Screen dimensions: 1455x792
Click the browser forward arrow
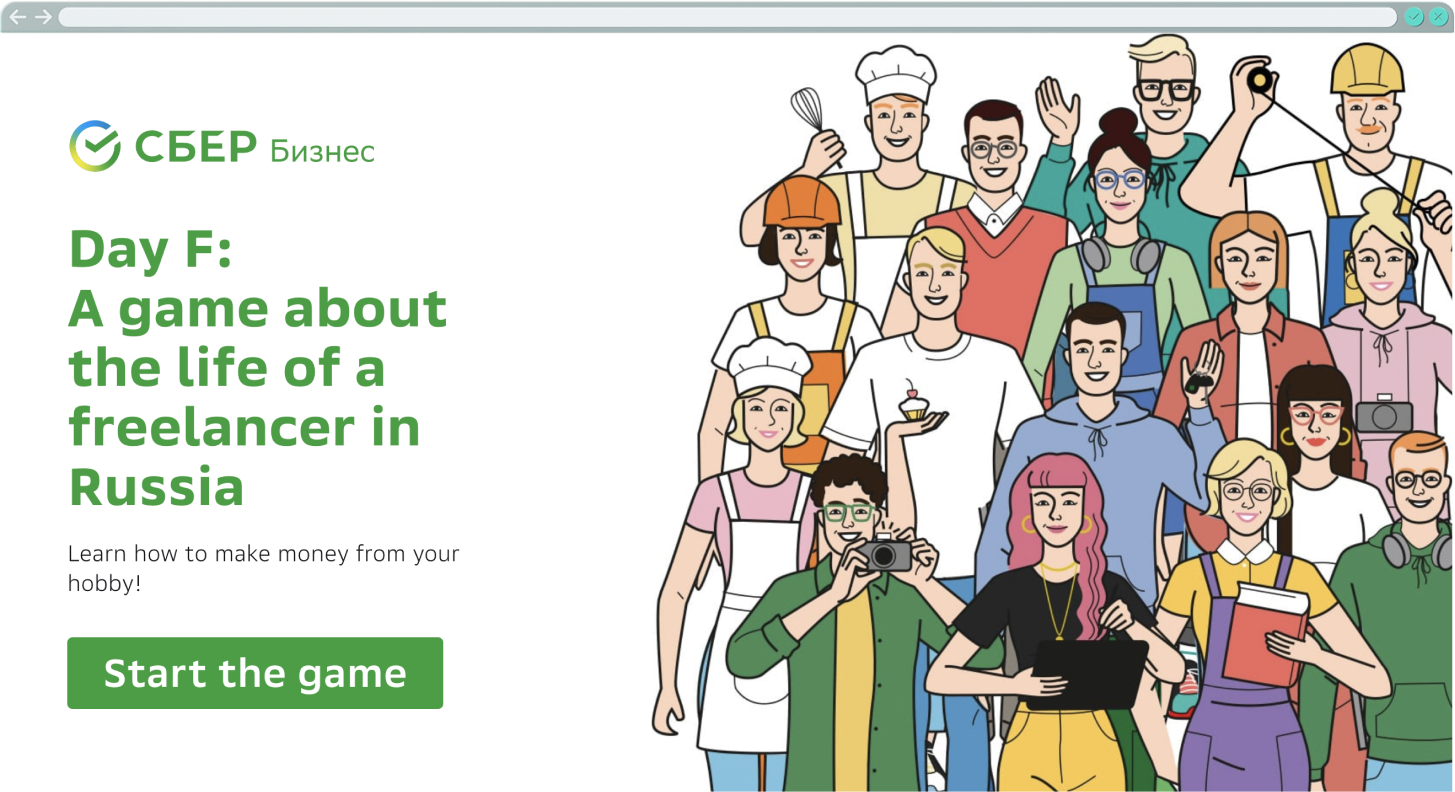coord(43,17)
